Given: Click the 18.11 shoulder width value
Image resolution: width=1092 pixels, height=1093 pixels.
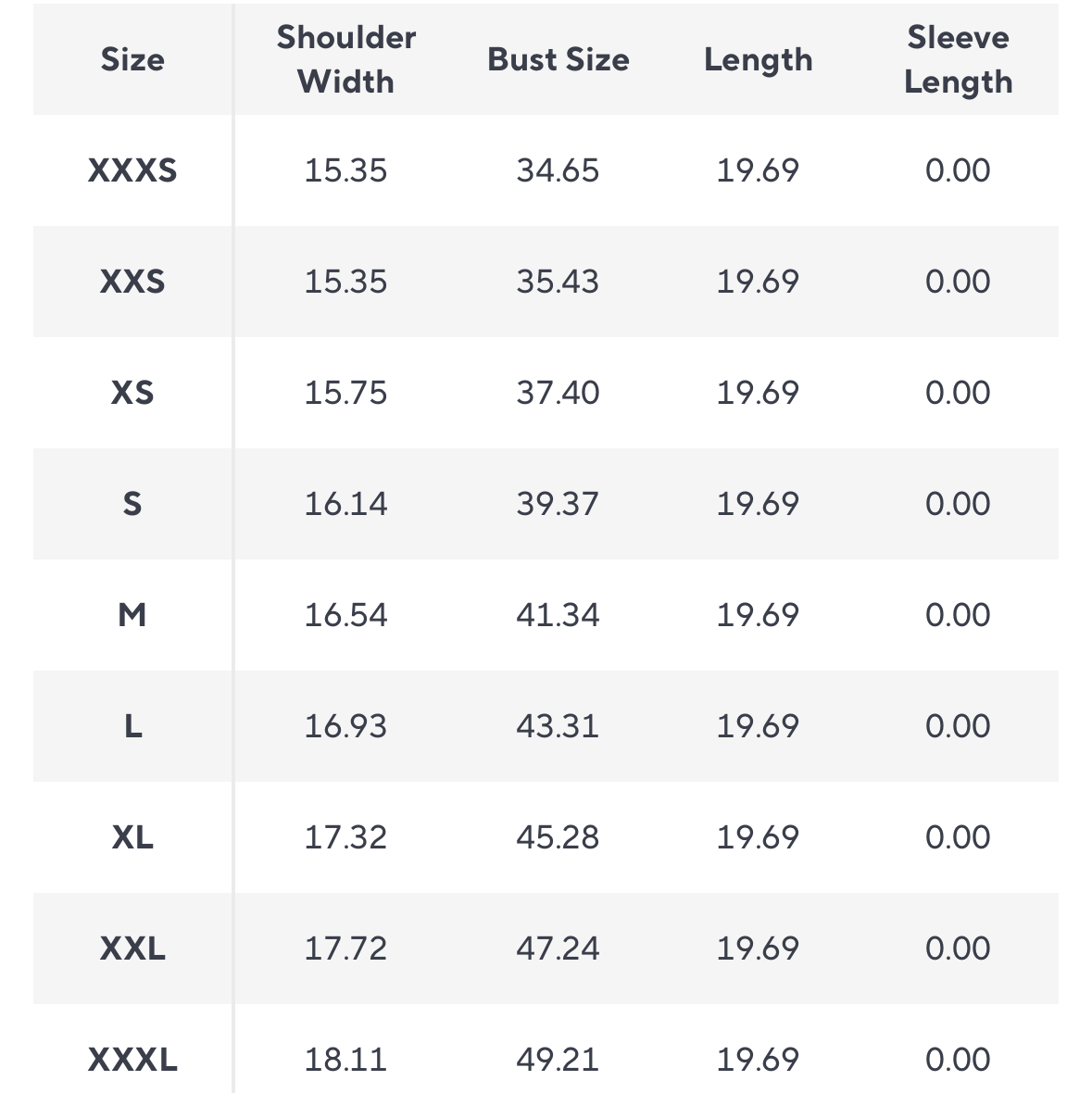Looking at the screenshot, I should (x=345, y=1060).
